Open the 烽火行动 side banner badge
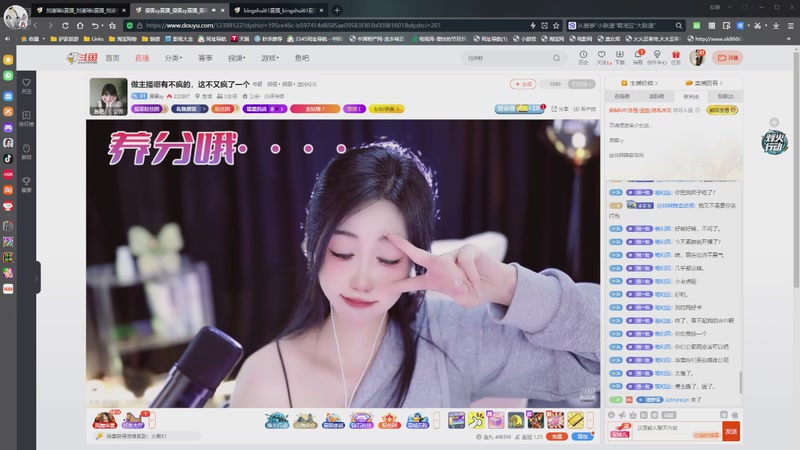Viewport: 800px width, 450px height. [774, 142]
